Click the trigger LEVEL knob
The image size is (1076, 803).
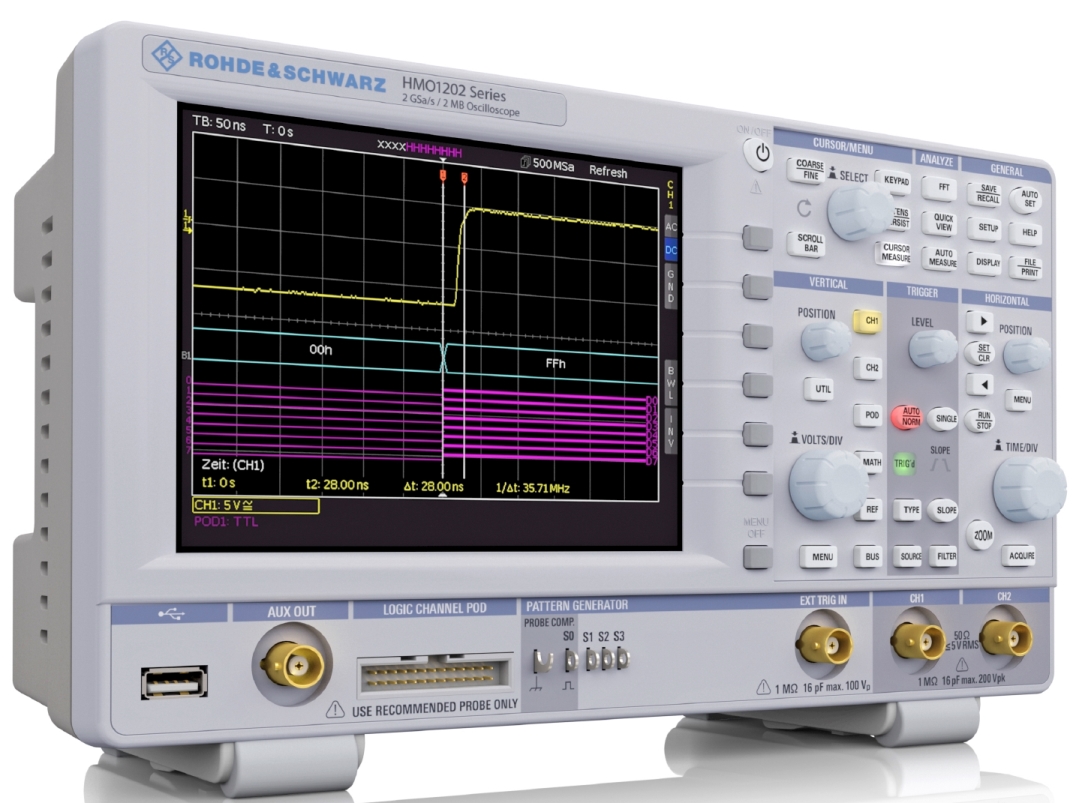click(932, 349)
